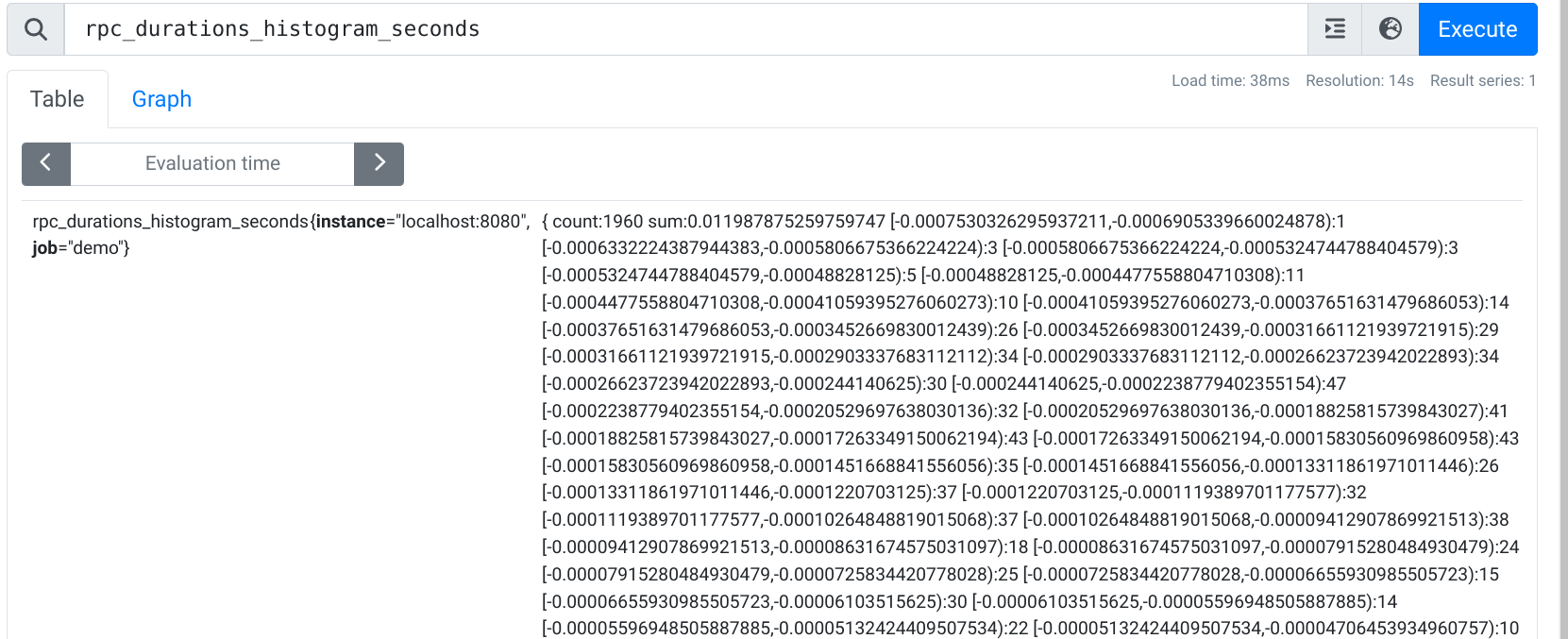Toggle local time using the globe icon

pos(1388,28)
